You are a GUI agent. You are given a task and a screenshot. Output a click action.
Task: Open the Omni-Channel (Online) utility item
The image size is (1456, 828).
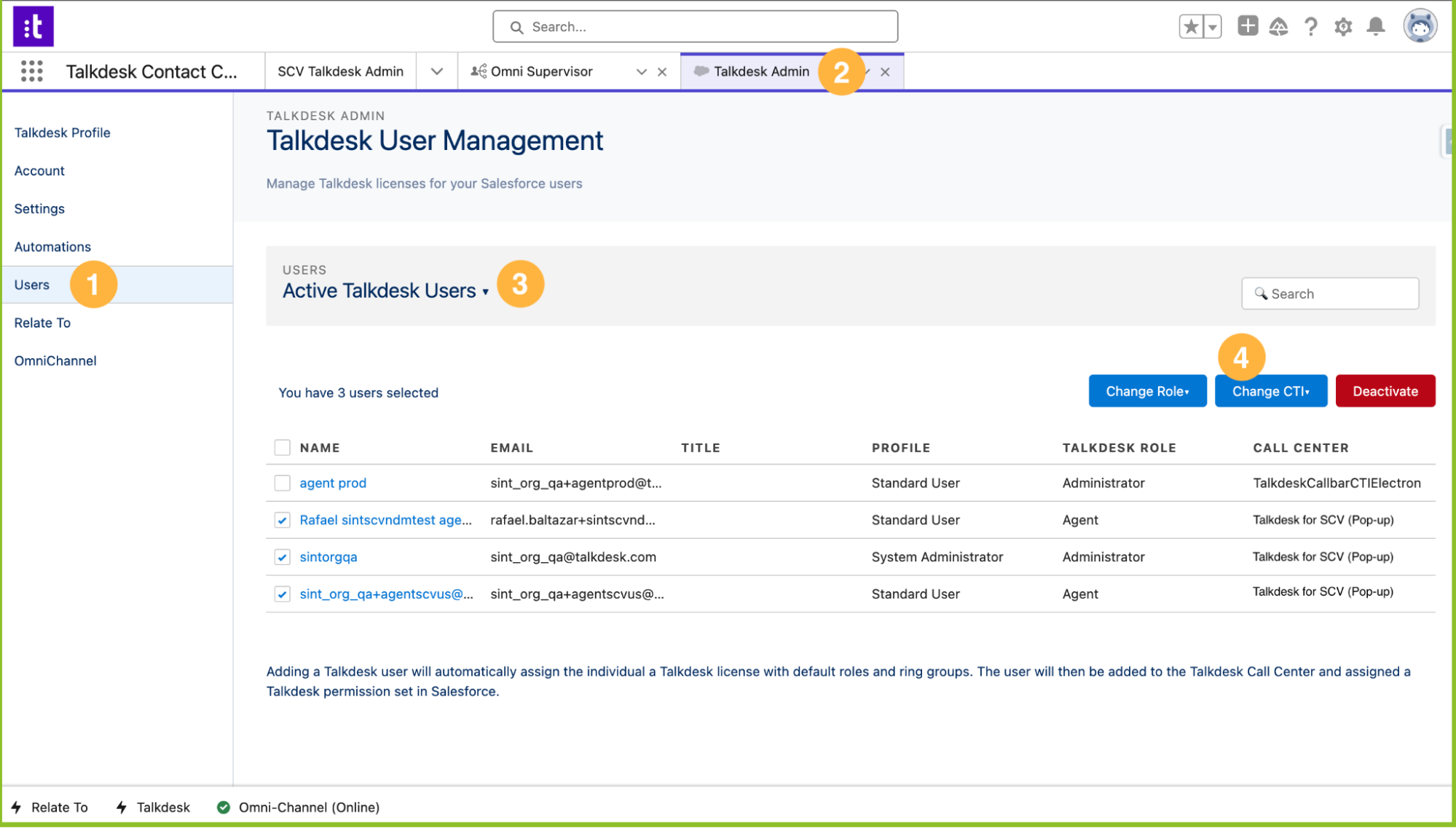tap(299, 807)
